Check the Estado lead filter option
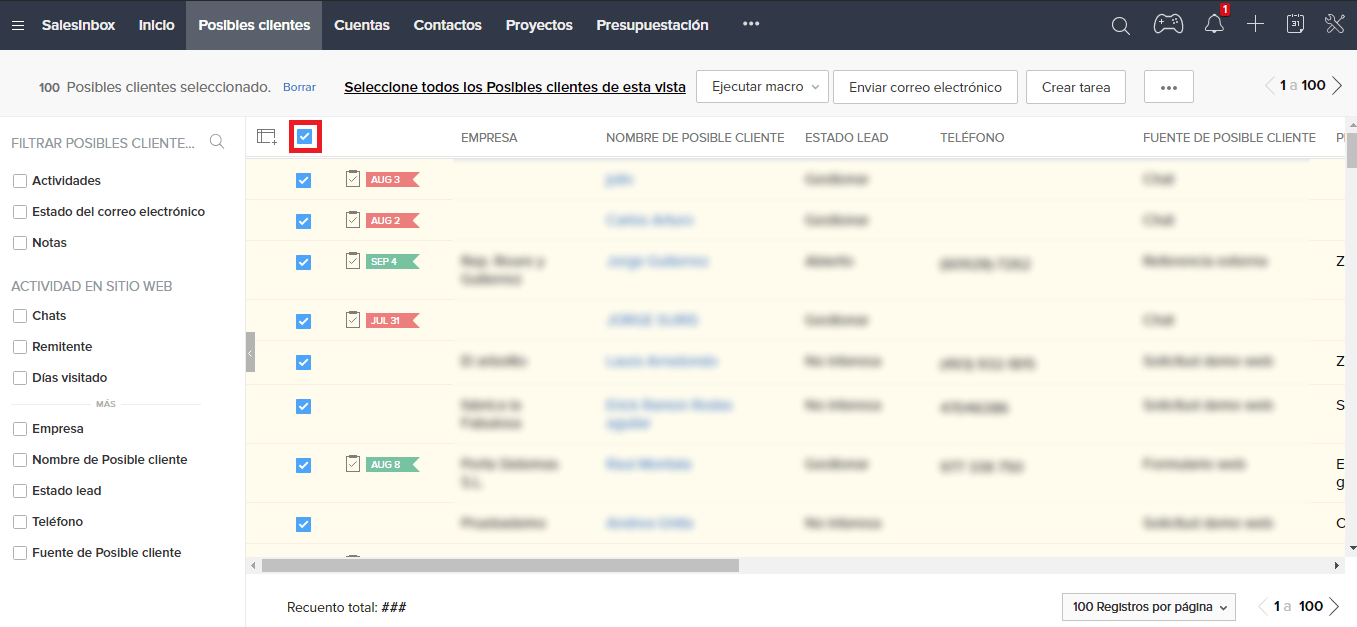1357x627 pixels. 20,491
